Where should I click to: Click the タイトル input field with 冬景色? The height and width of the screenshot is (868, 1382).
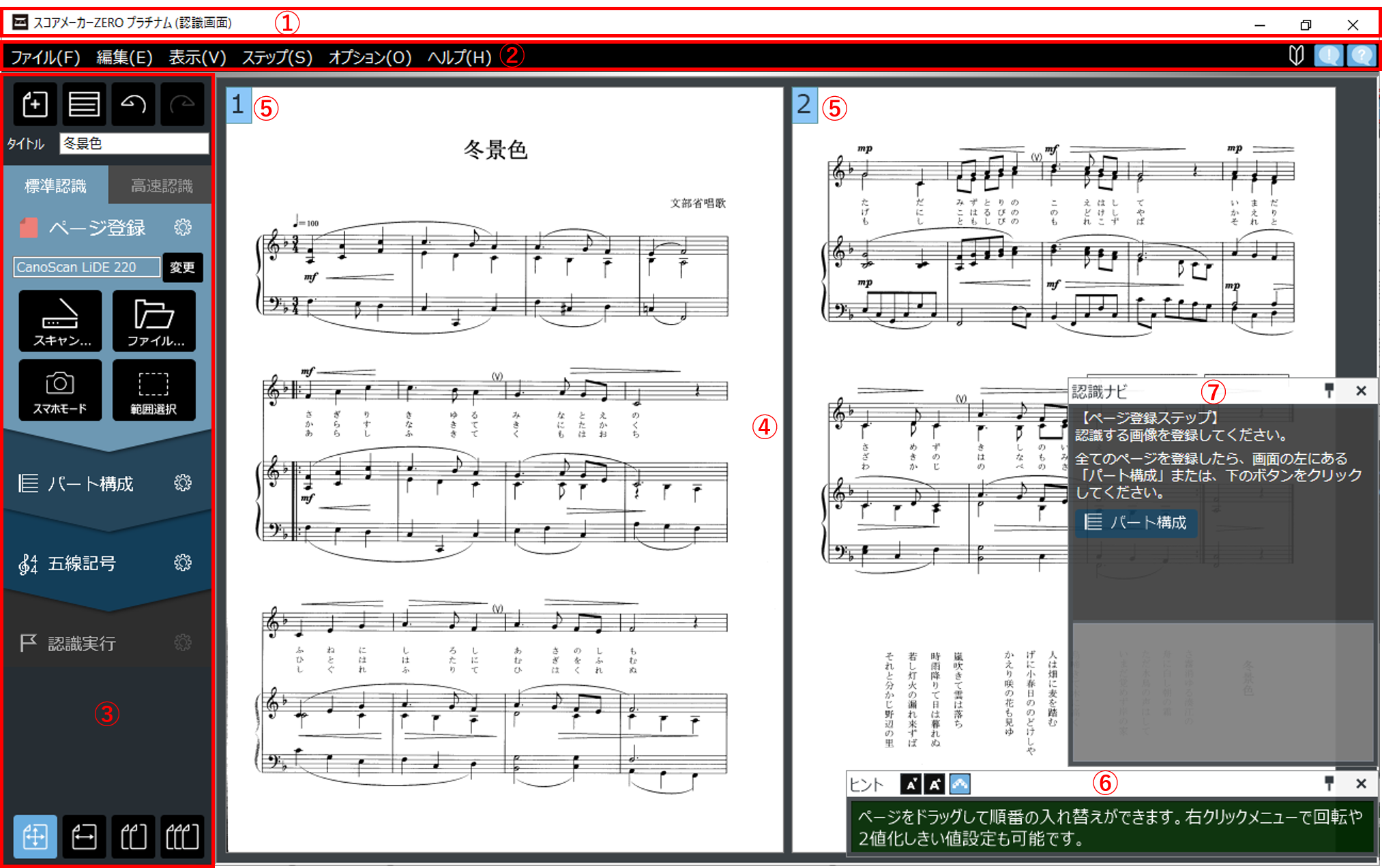coord(134,143)
